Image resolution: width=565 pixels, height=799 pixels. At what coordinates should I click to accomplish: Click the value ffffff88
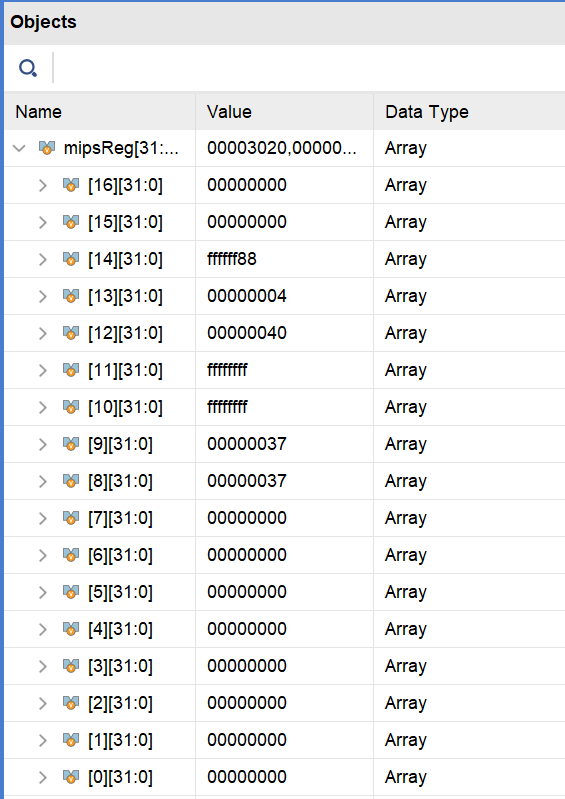pos(232,259)
